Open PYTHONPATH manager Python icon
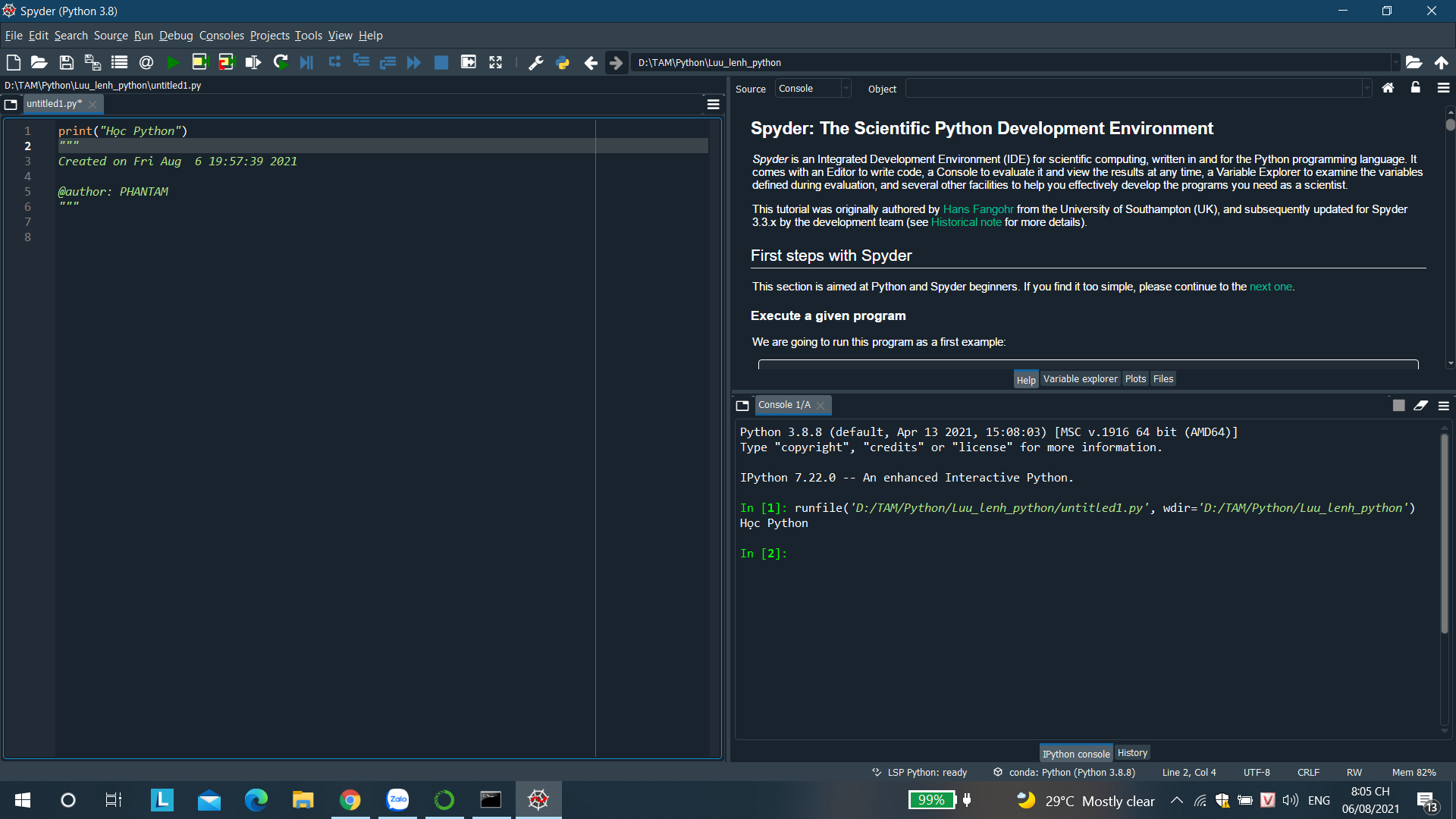Viewport: 1456px width, 819px height. click(563, 62)
